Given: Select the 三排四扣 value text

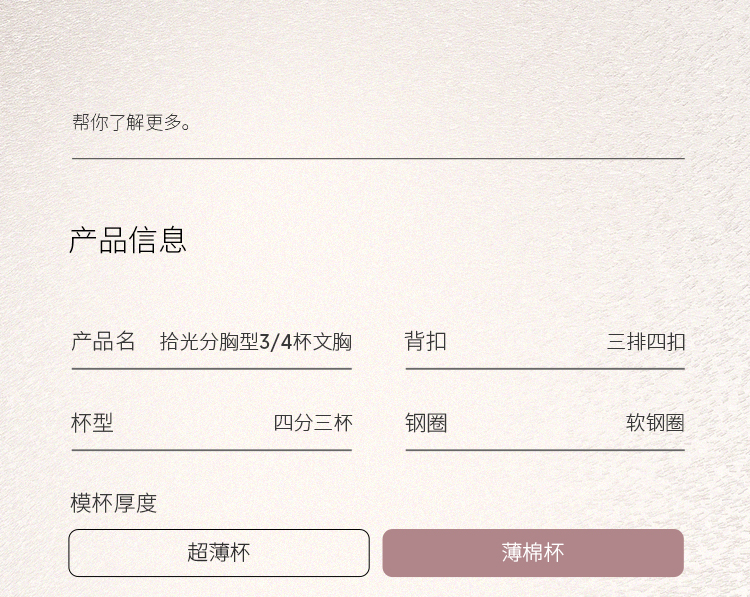Looking at the screenshot, I should [646, 342].
